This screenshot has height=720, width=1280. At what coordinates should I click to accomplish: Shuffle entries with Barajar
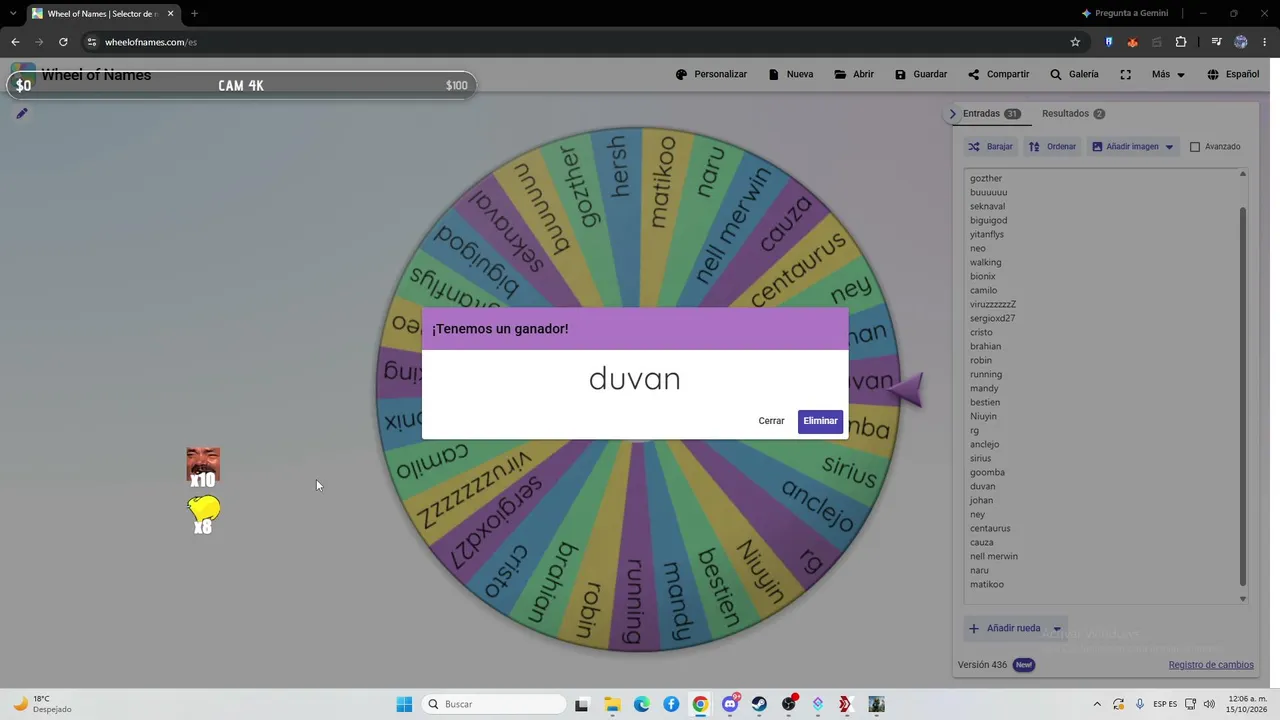click(x=990, y=147)
